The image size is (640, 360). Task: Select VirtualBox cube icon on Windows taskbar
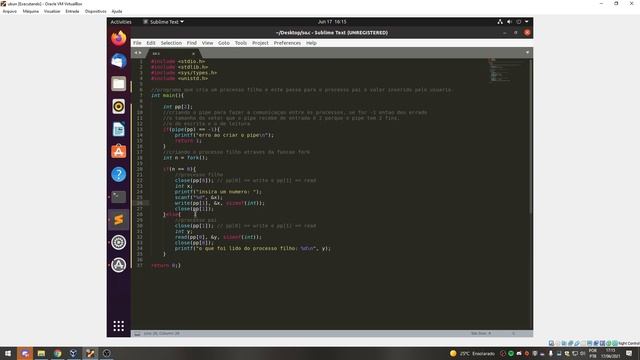click(x=74, y=353)
